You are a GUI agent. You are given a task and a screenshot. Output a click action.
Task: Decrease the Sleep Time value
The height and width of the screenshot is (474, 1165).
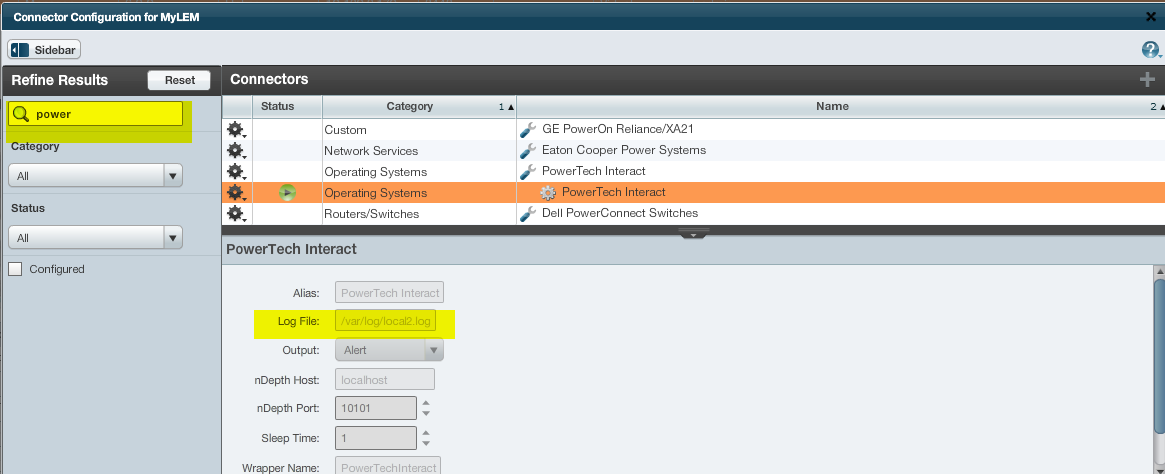(x=426, y=443)
